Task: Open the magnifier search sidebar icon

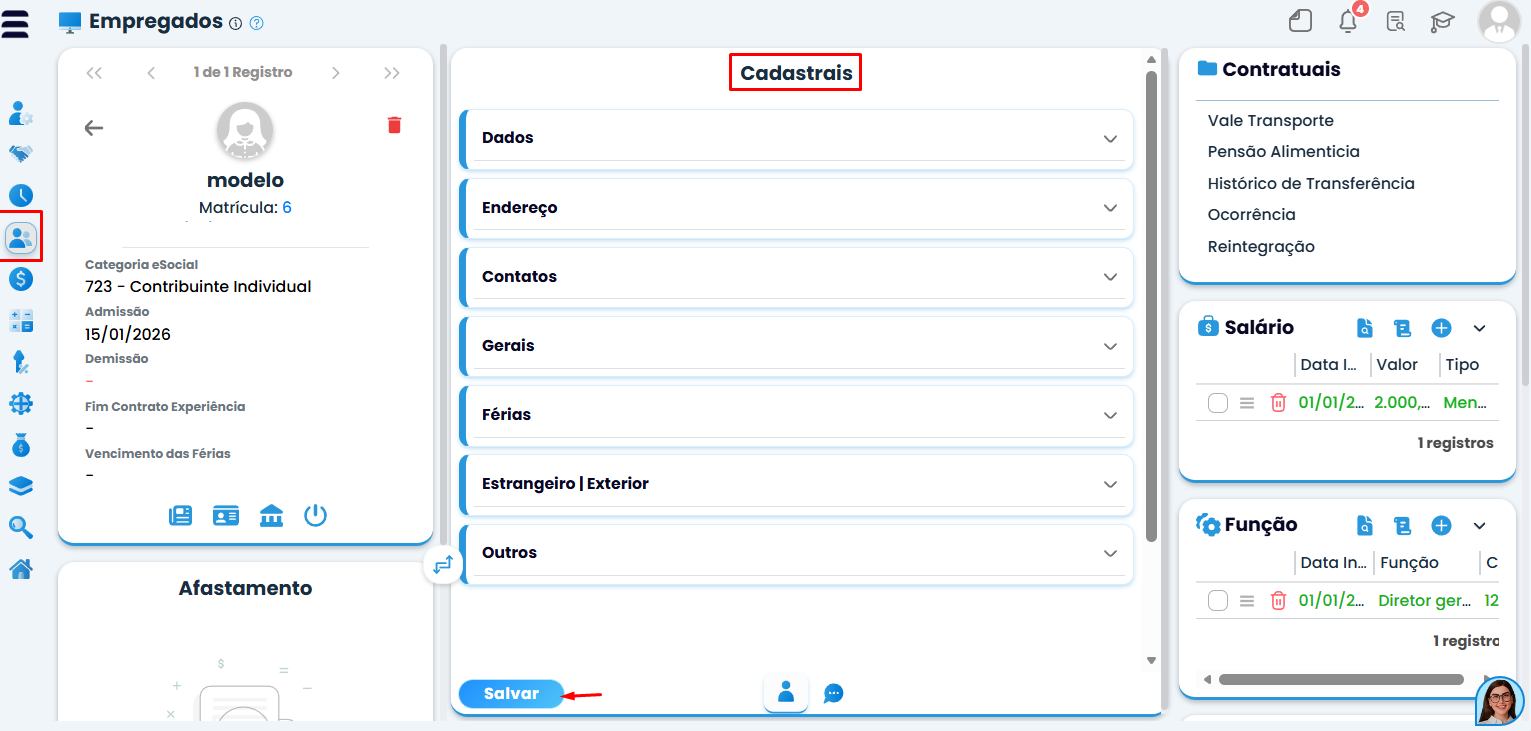Action: point(21,527)
